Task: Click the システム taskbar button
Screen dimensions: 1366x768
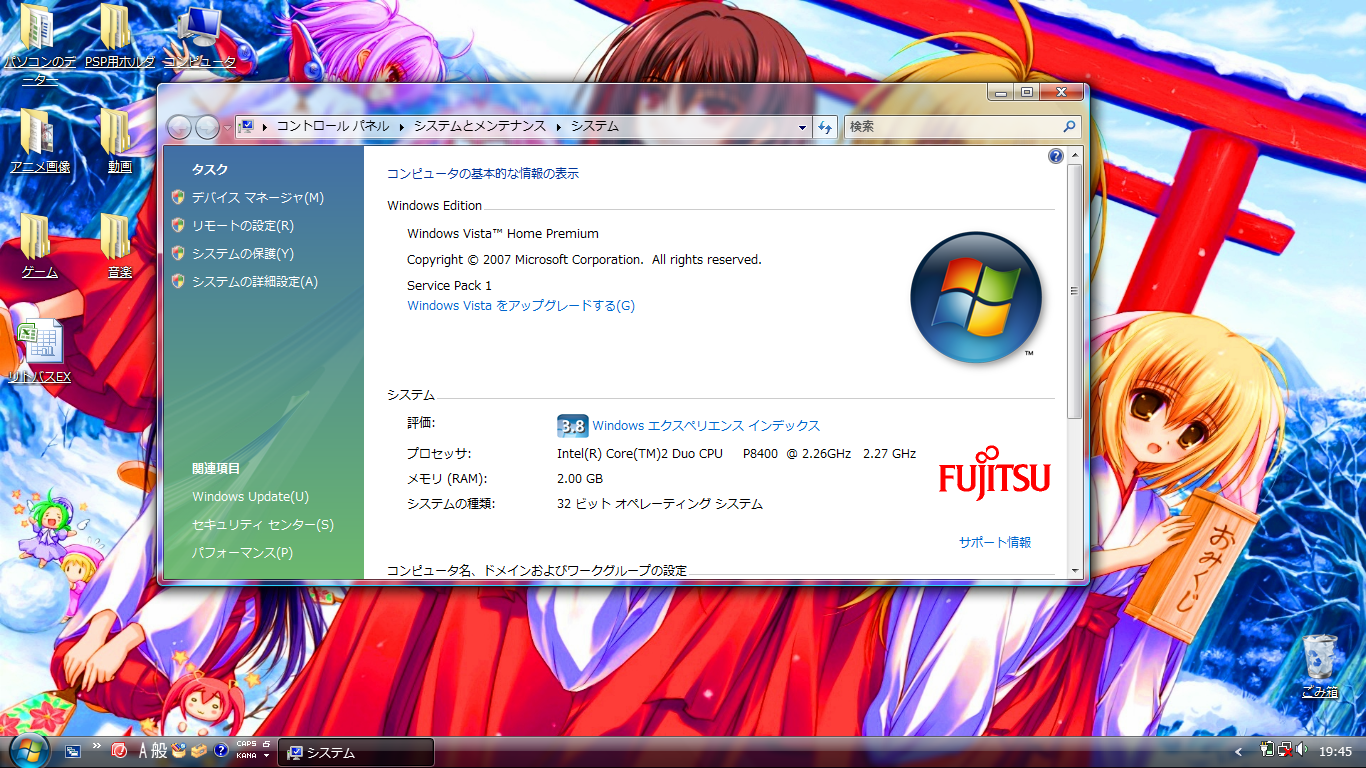Action: [x=356, y=752]
